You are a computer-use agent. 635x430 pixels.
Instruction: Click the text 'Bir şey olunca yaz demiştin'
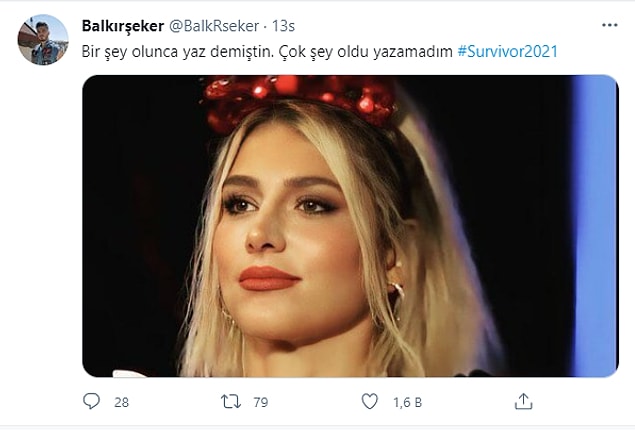(178, 52)
